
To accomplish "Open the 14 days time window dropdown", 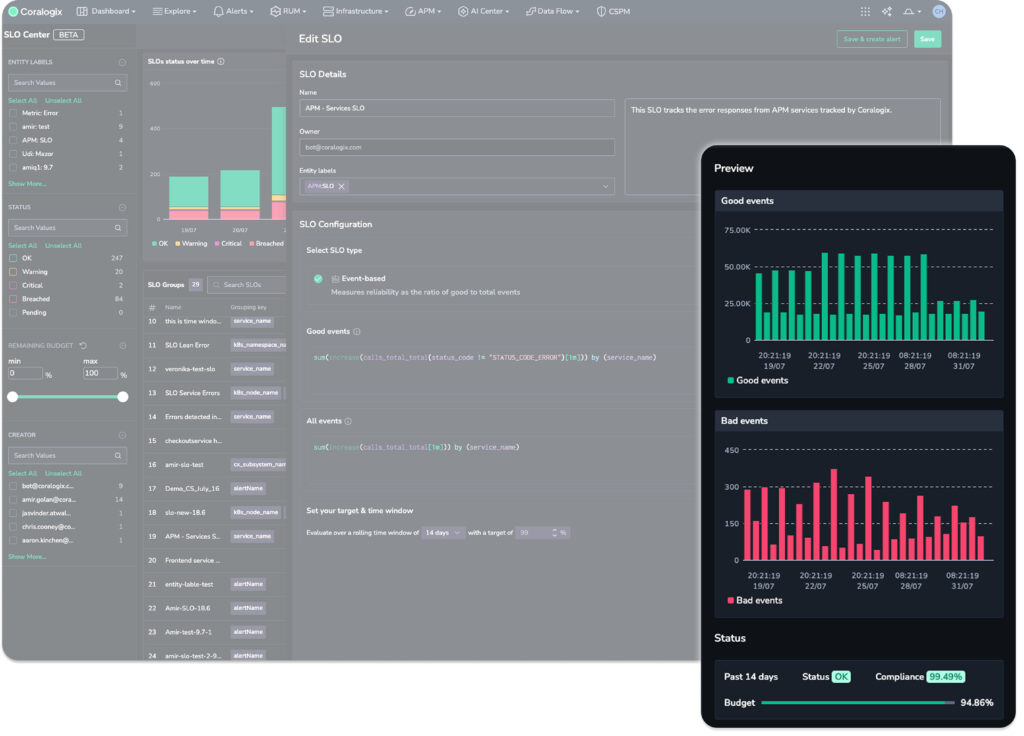I will [442, 533].
